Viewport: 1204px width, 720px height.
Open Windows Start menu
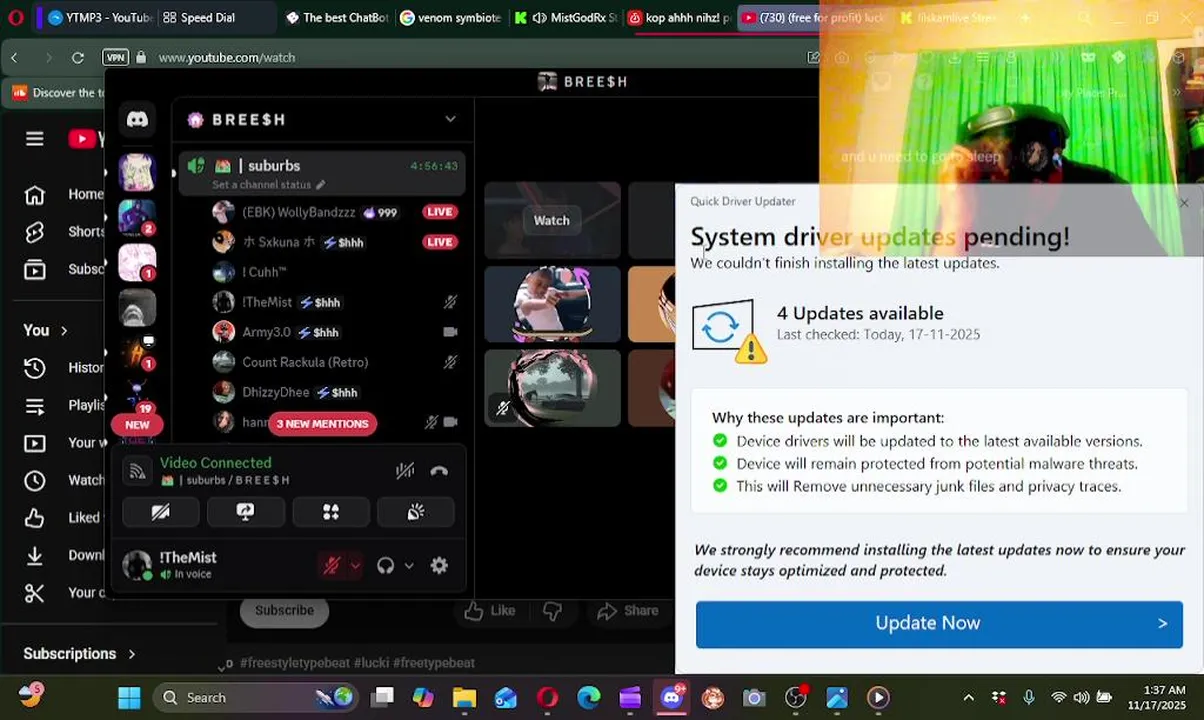point(129,697)
